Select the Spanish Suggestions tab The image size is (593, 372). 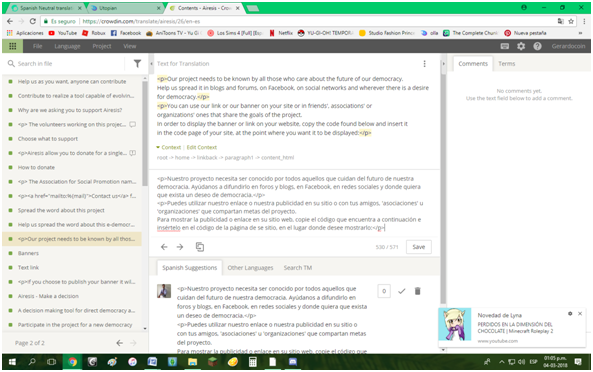click(x=189, y=268)
